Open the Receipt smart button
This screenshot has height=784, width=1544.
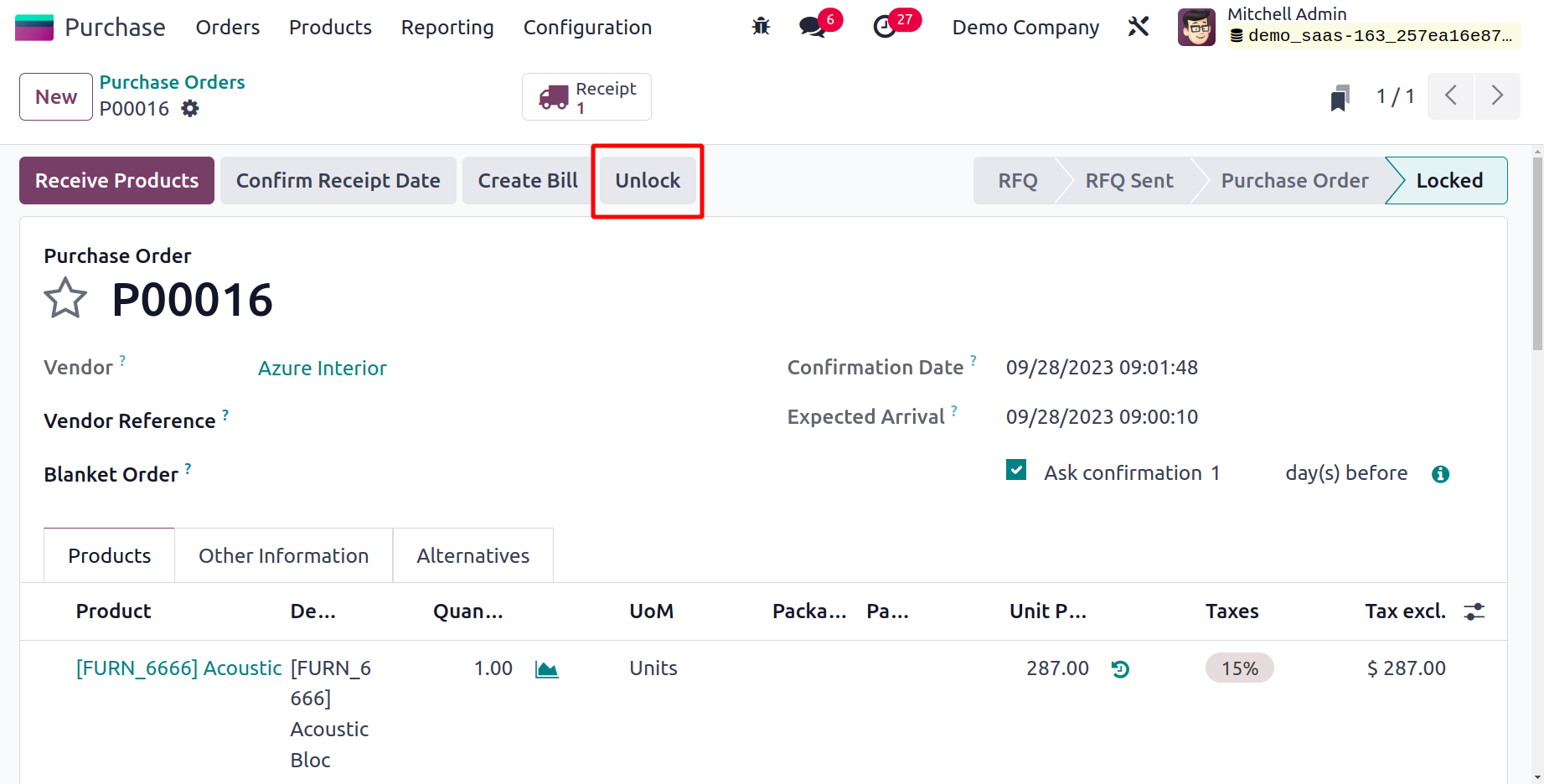[x=586, y=97]
